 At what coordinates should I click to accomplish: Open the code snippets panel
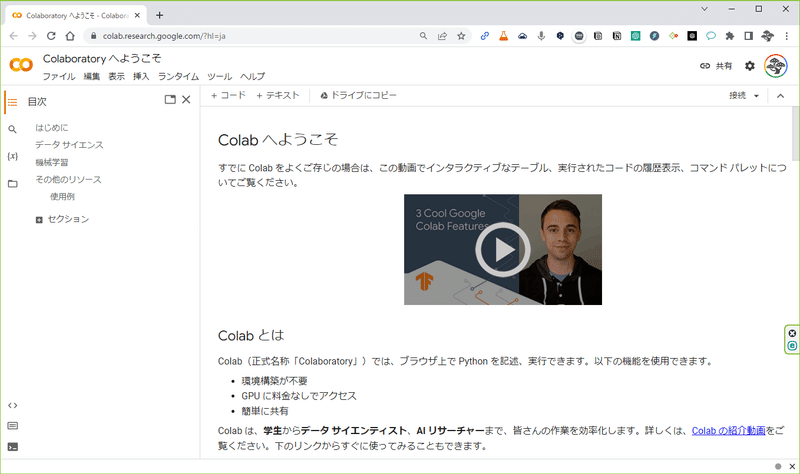point(13,406)
